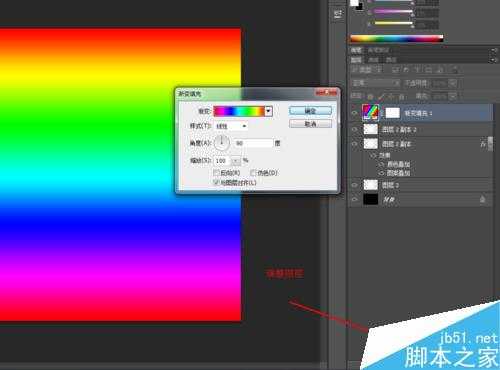Click the lock icon on the 背景 layer
This screenshot has width=500, height=370.
pos(482,199)
